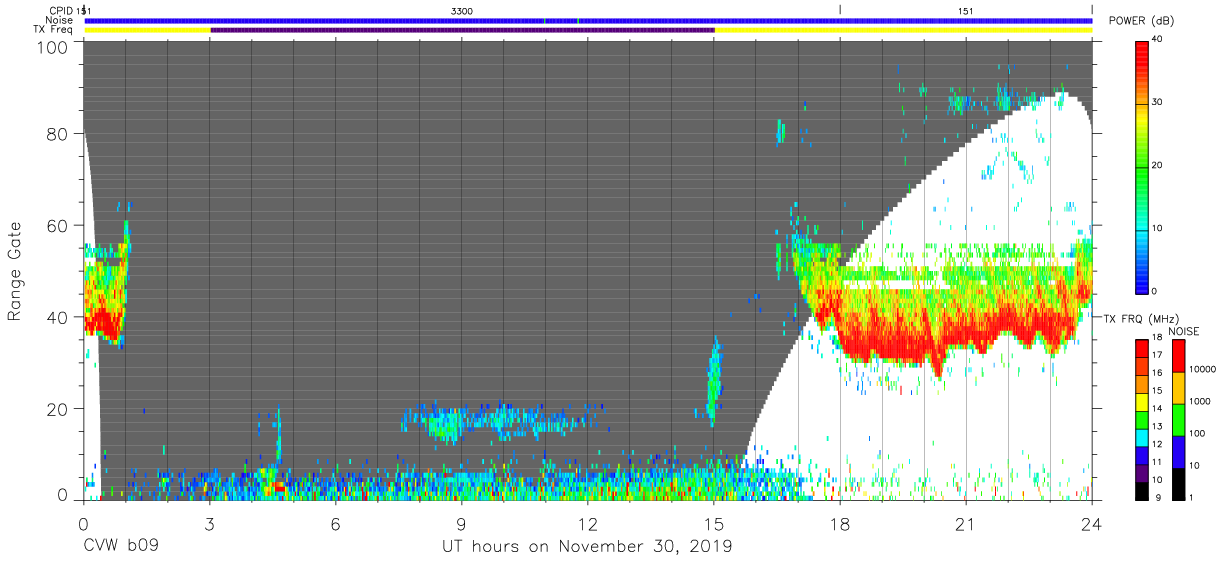Click the 9 tick on the UT hours axis
1228x567 pixels.
(x=462, y=524)
